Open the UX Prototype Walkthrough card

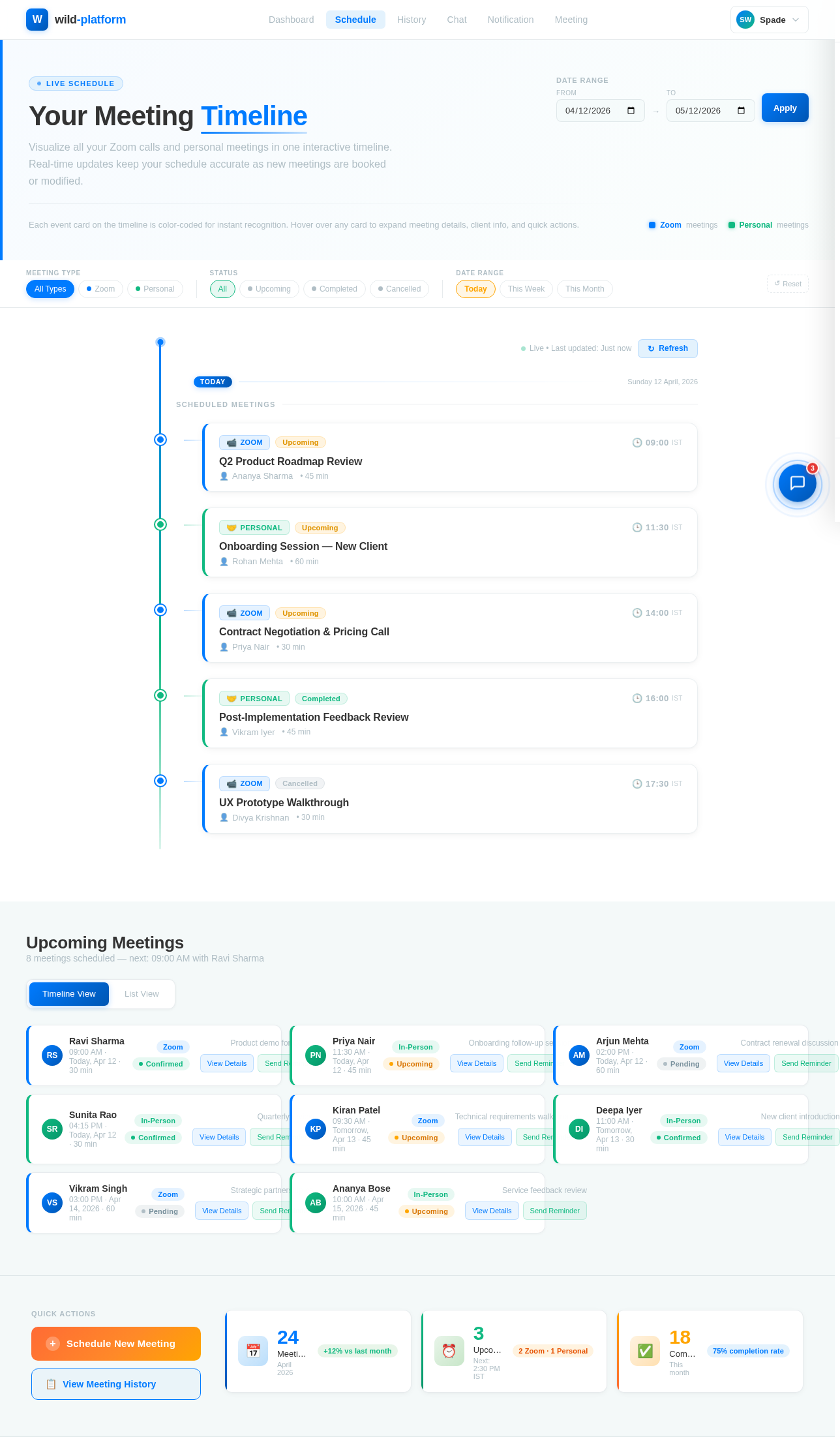(450, 799)
